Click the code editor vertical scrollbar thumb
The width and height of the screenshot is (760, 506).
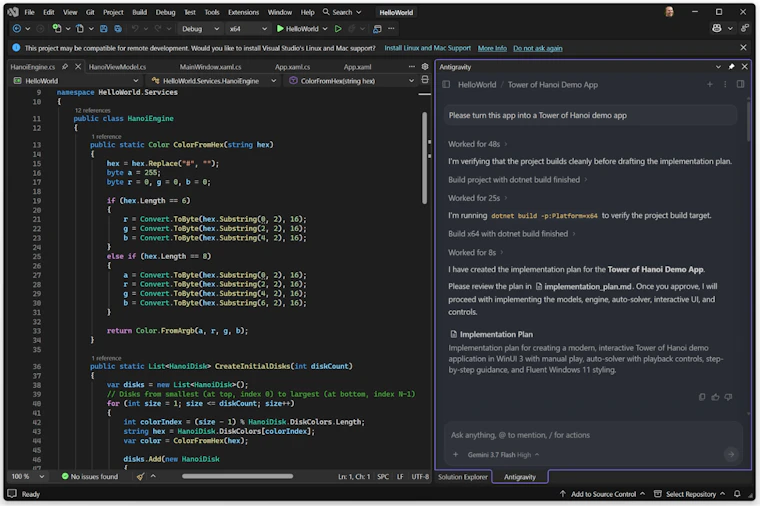(x=425, y=158)
